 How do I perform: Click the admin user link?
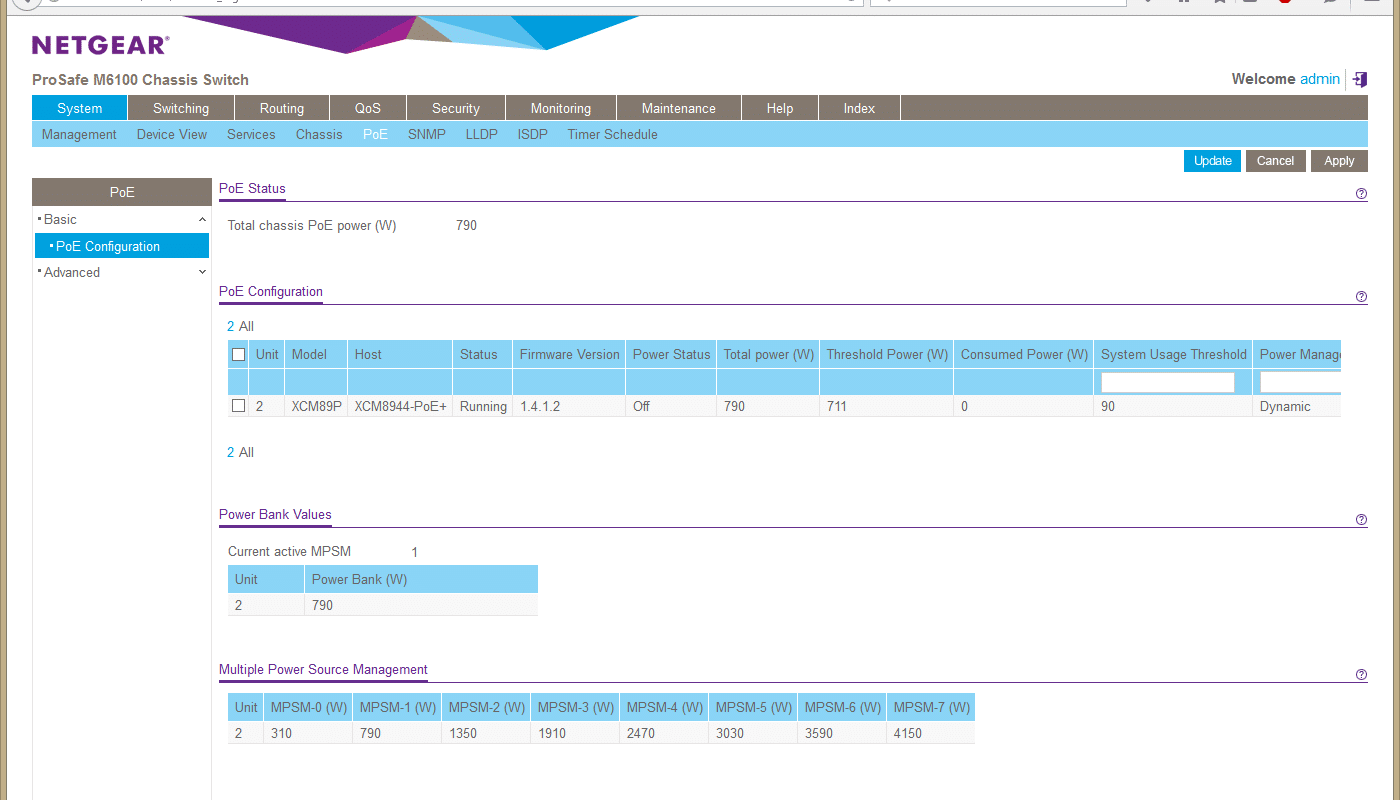pos(1320,79)
